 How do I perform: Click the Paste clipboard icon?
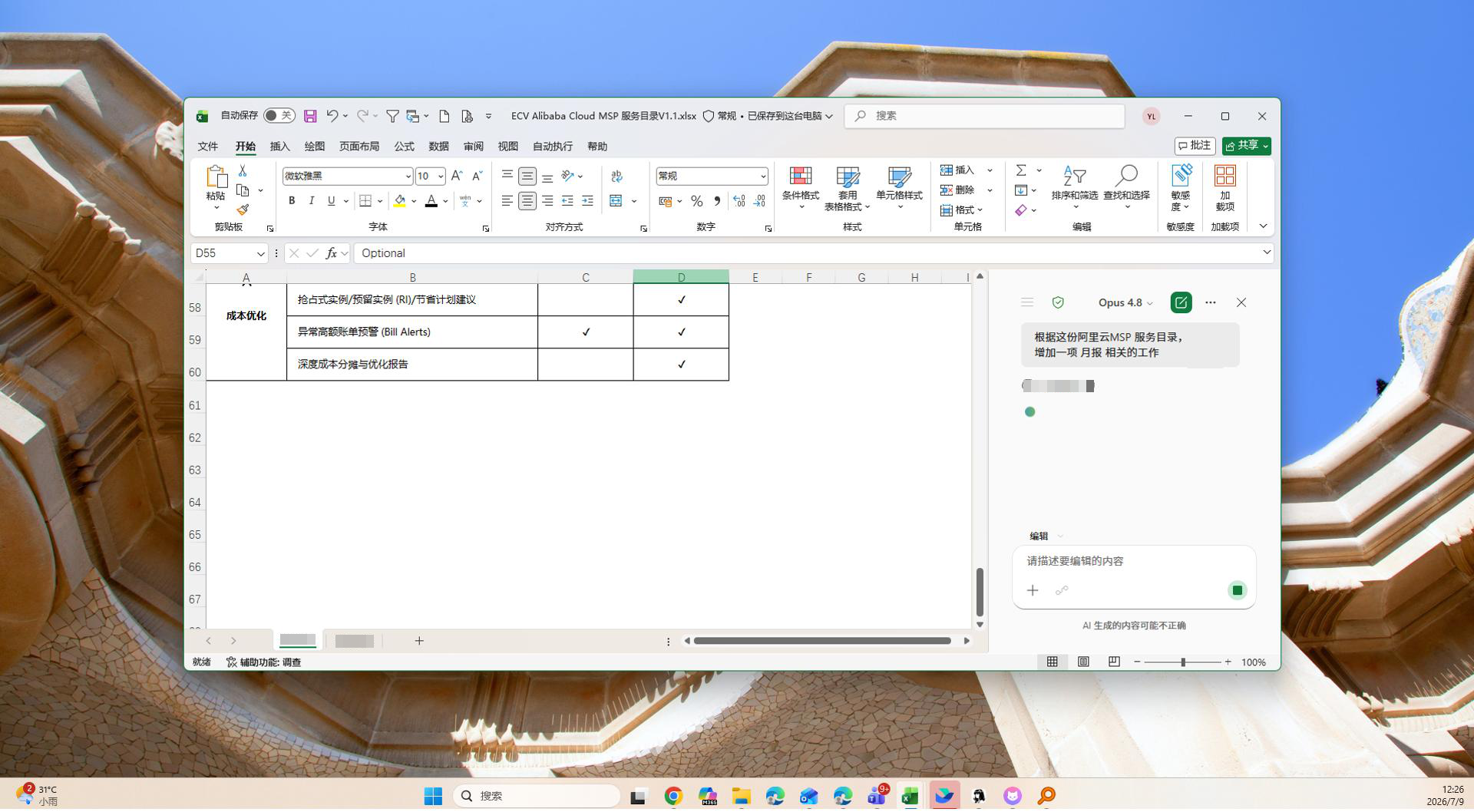(x=216, y=178)
